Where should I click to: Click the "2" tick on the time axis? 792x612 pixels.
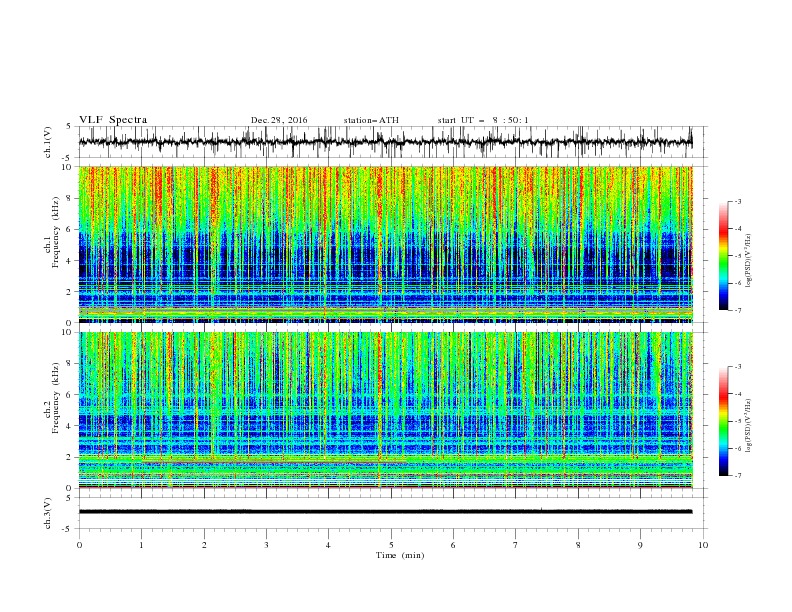[204, 545]
